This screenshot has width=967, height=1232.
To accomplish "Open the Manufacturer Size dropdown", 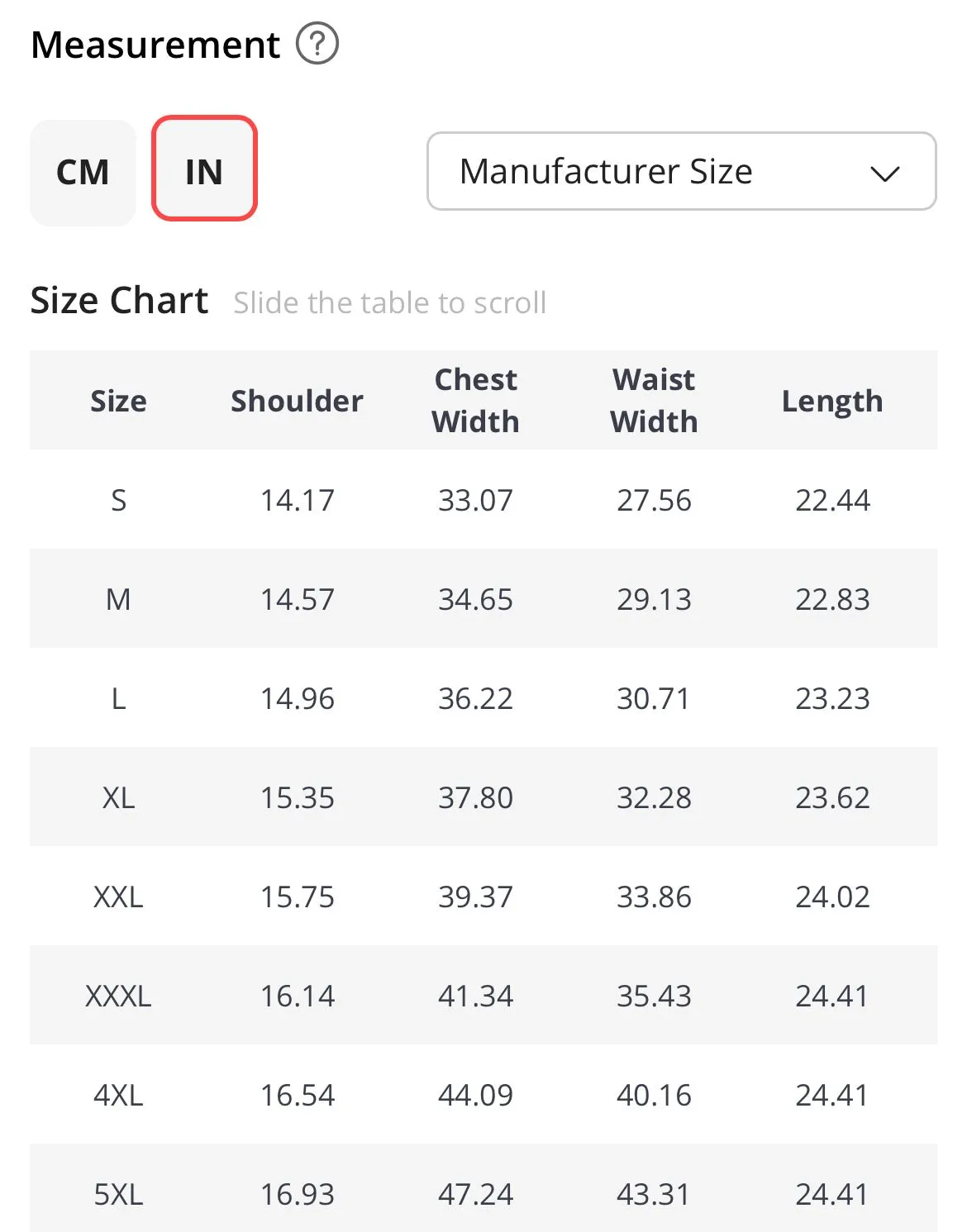I will (x=681, y=171).
